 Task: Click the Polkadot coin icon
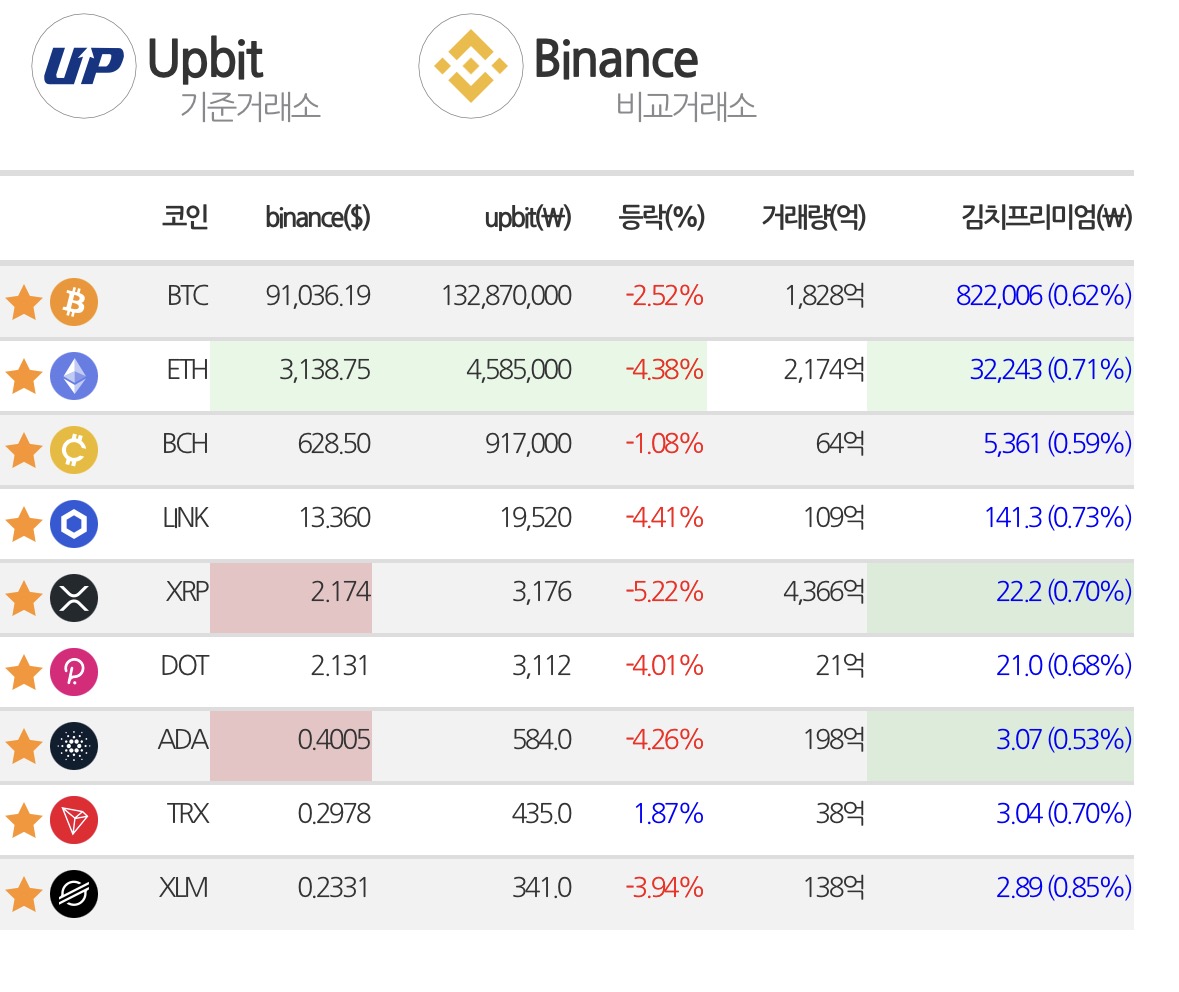pyautogui.click(x=74, y=672)
